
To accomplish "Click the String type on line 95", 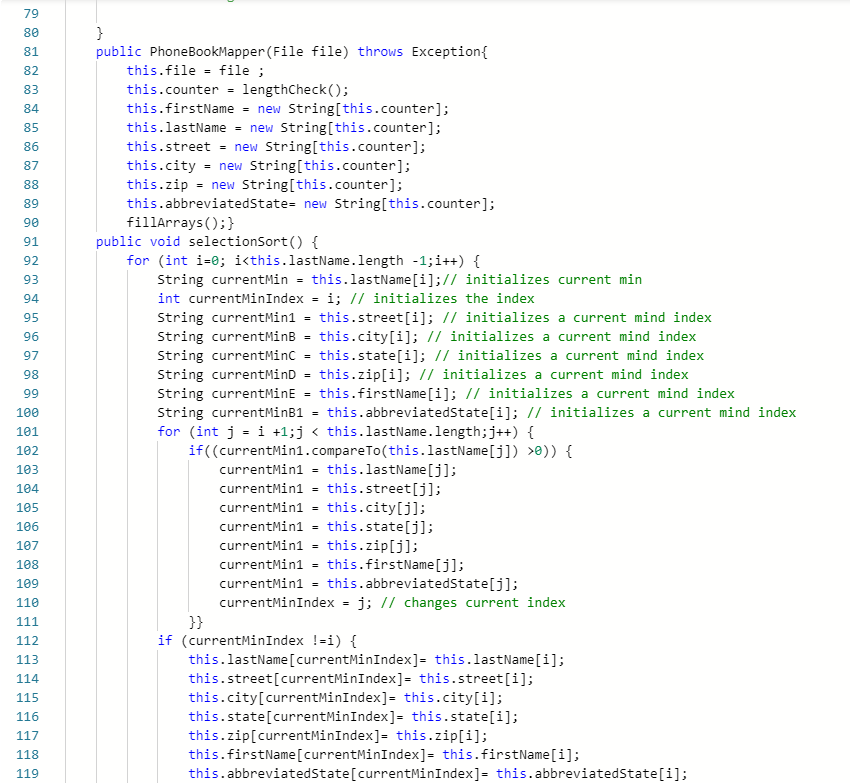I will click(x=179, y=317).
